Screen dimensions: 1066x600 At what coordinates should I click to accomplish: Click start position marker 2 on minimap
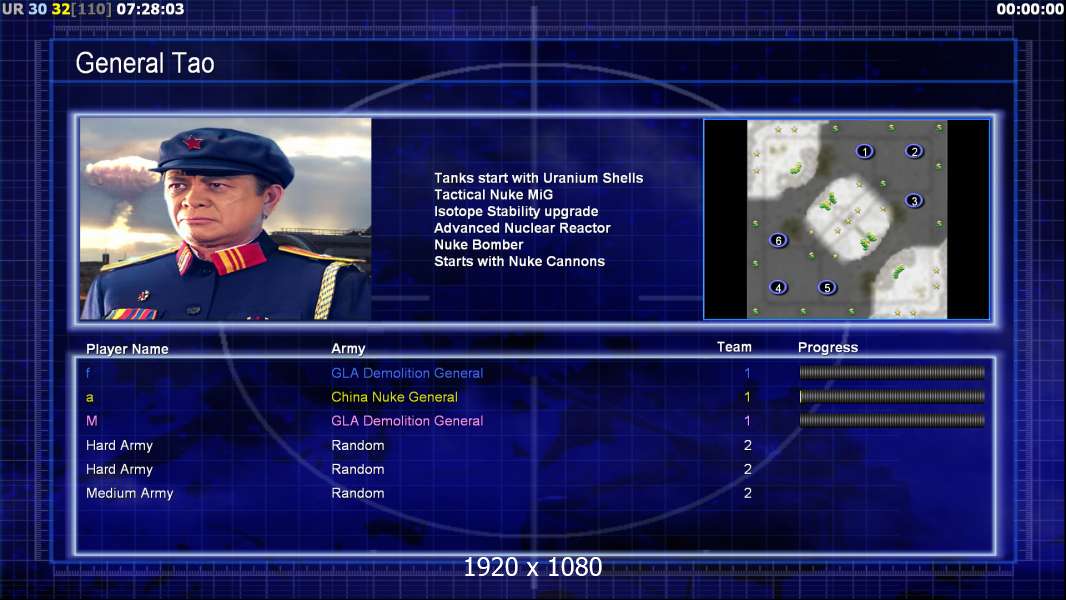coord(914,152)
